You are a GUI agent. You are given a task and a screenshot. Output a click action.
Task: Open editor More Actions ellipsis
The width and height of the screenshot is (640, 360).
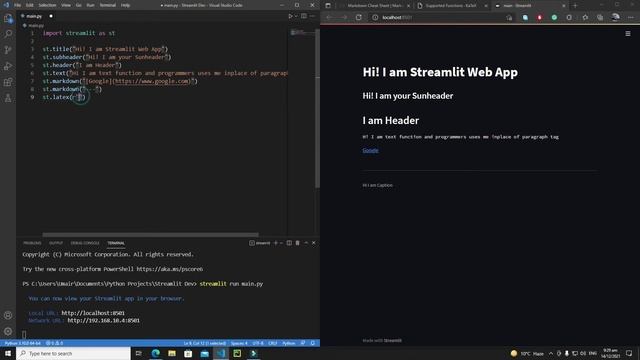pos(312,16)
